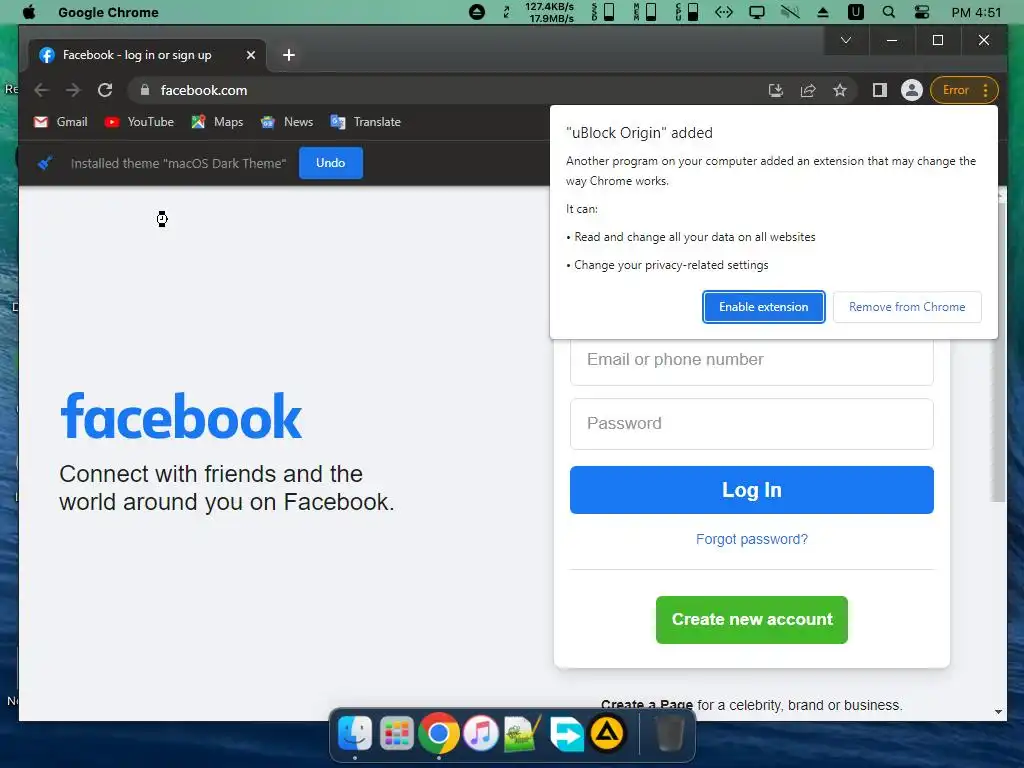This screenshot has height=768, width=1024.
Task: Undo the installed macOS Dark Theme
Action: pyautogui.click(x=330, y=163)
